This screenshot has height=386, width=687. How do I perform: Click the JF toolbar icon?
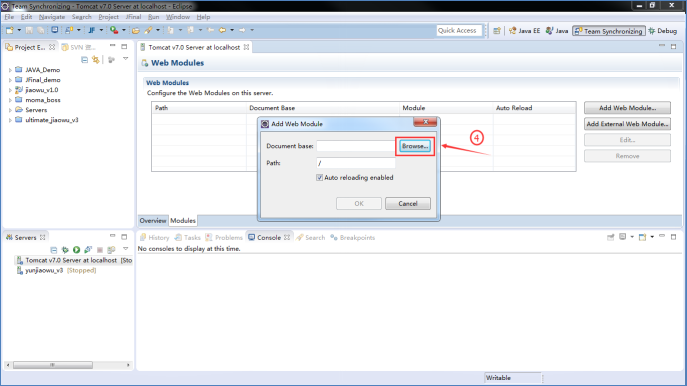click(92, 30)
